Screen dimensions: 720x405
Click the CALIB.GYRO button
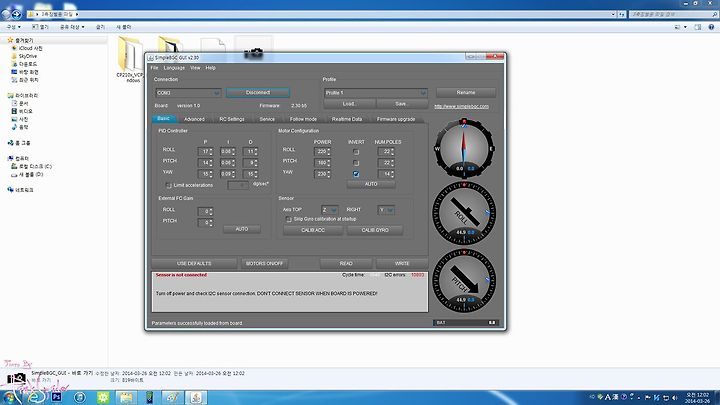[x=375, y=230]
